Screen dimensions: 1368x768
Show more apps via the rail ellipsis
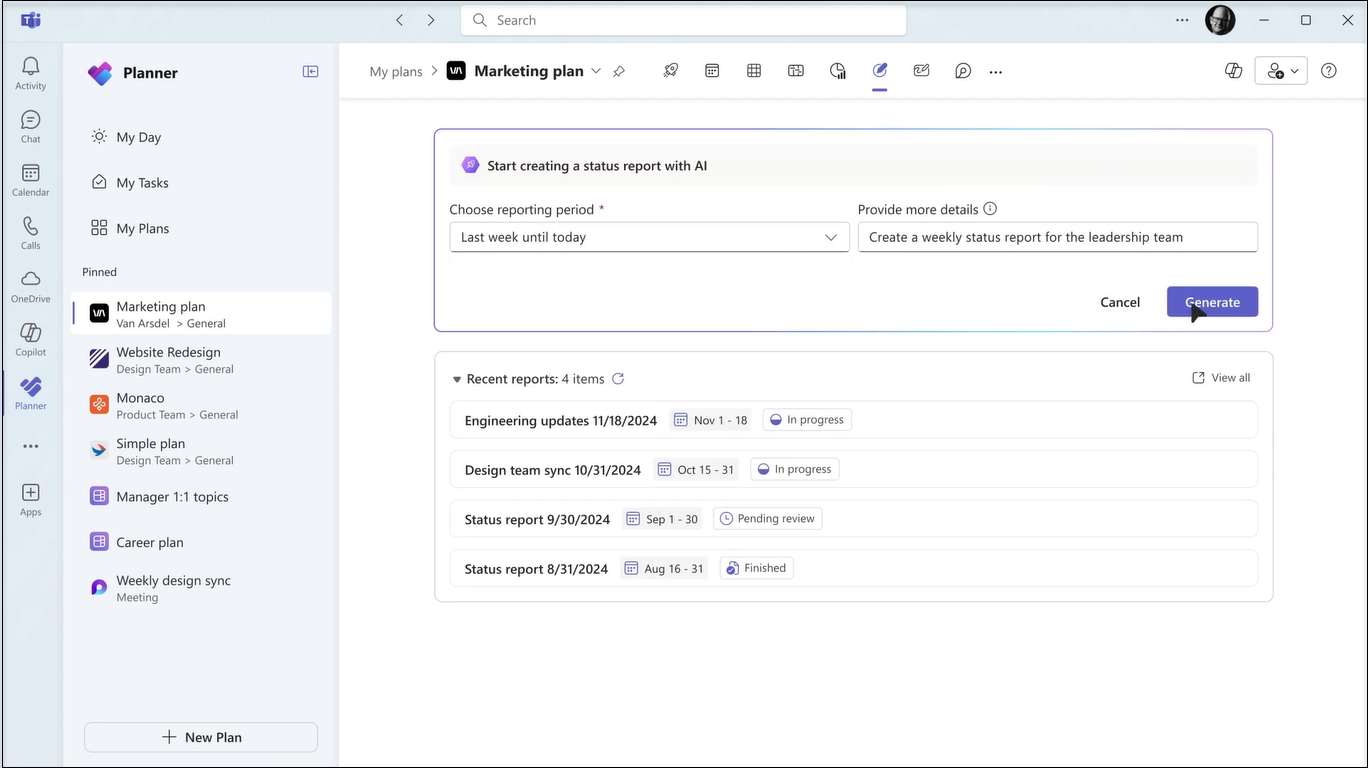click(x=31, y=446)
